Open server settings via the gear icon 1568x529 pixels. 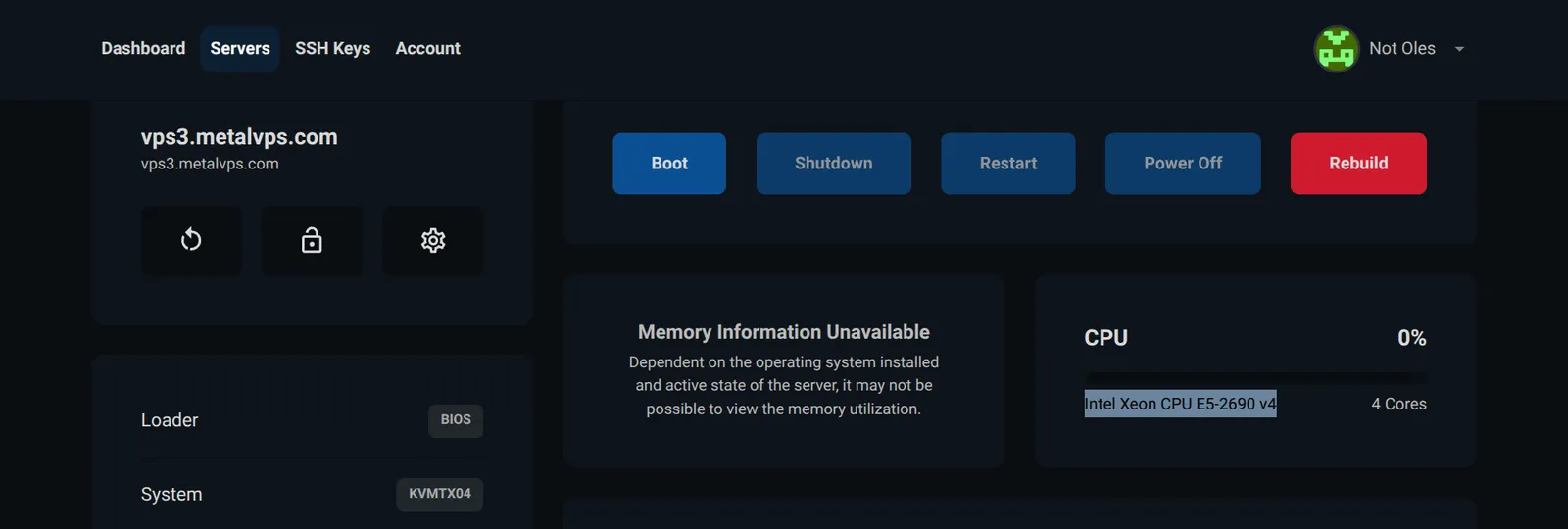tap(432, 240)
